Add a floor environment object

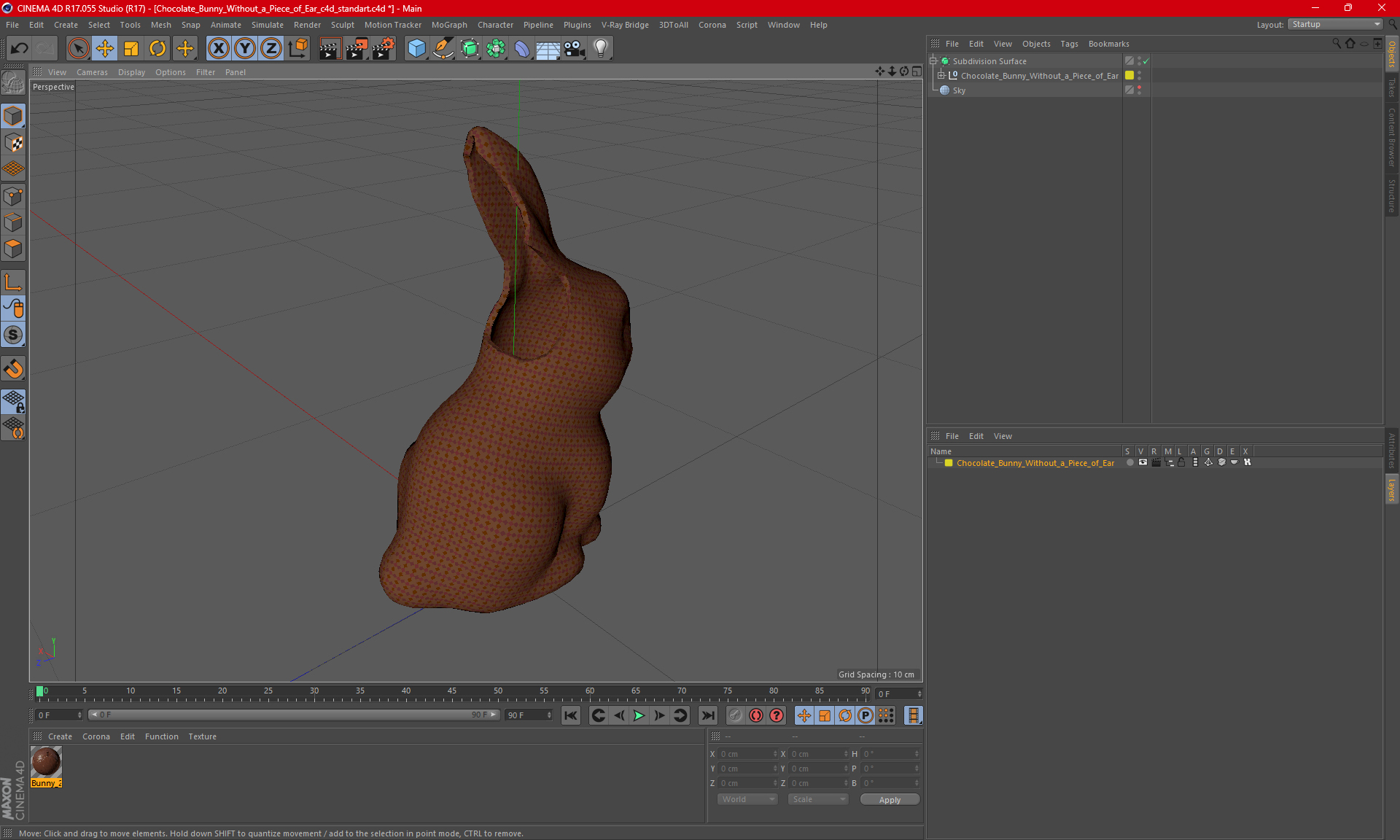coord(548,49)
